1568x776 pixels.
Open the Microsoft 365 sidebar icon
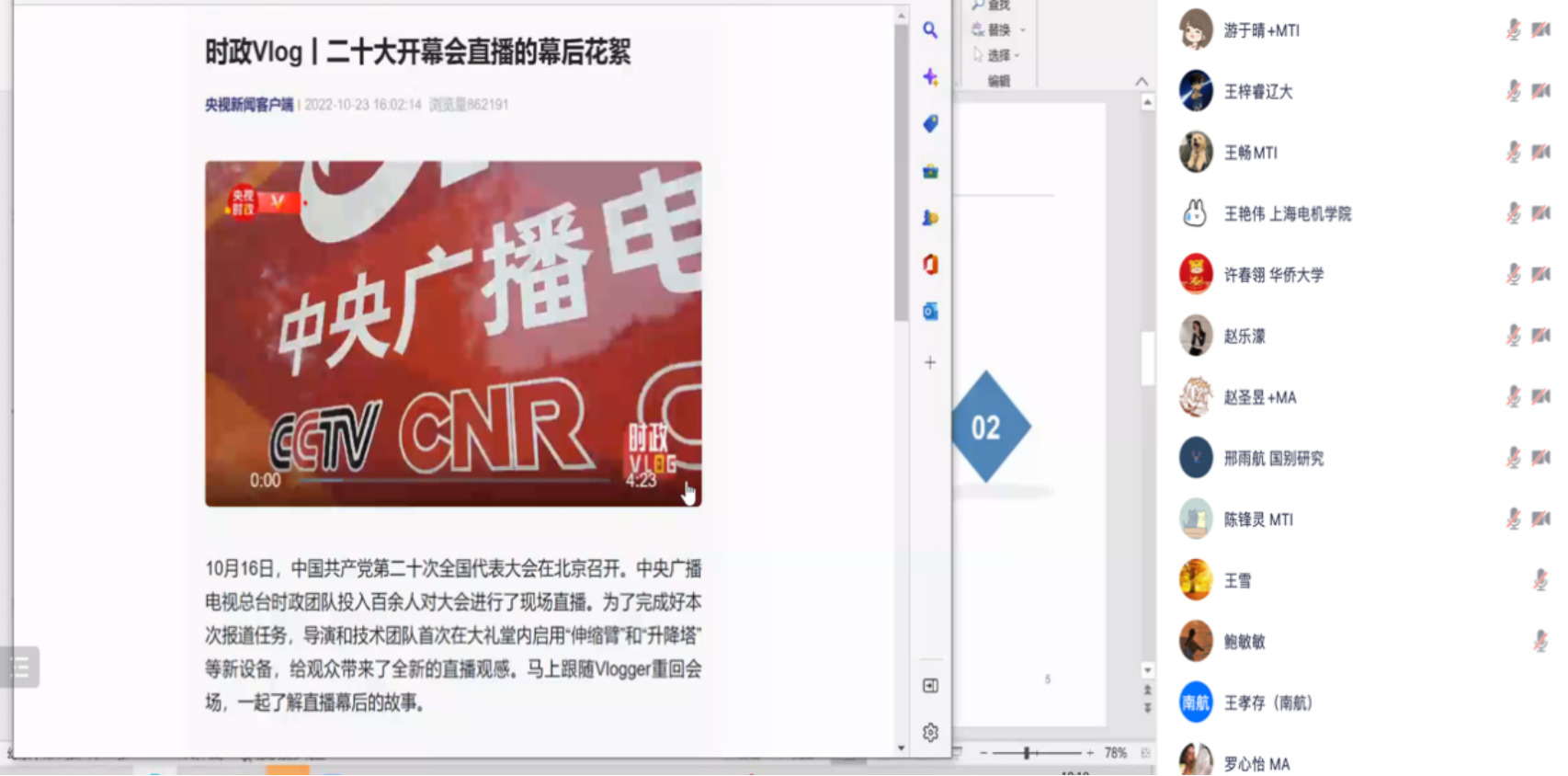coord(930,265)
